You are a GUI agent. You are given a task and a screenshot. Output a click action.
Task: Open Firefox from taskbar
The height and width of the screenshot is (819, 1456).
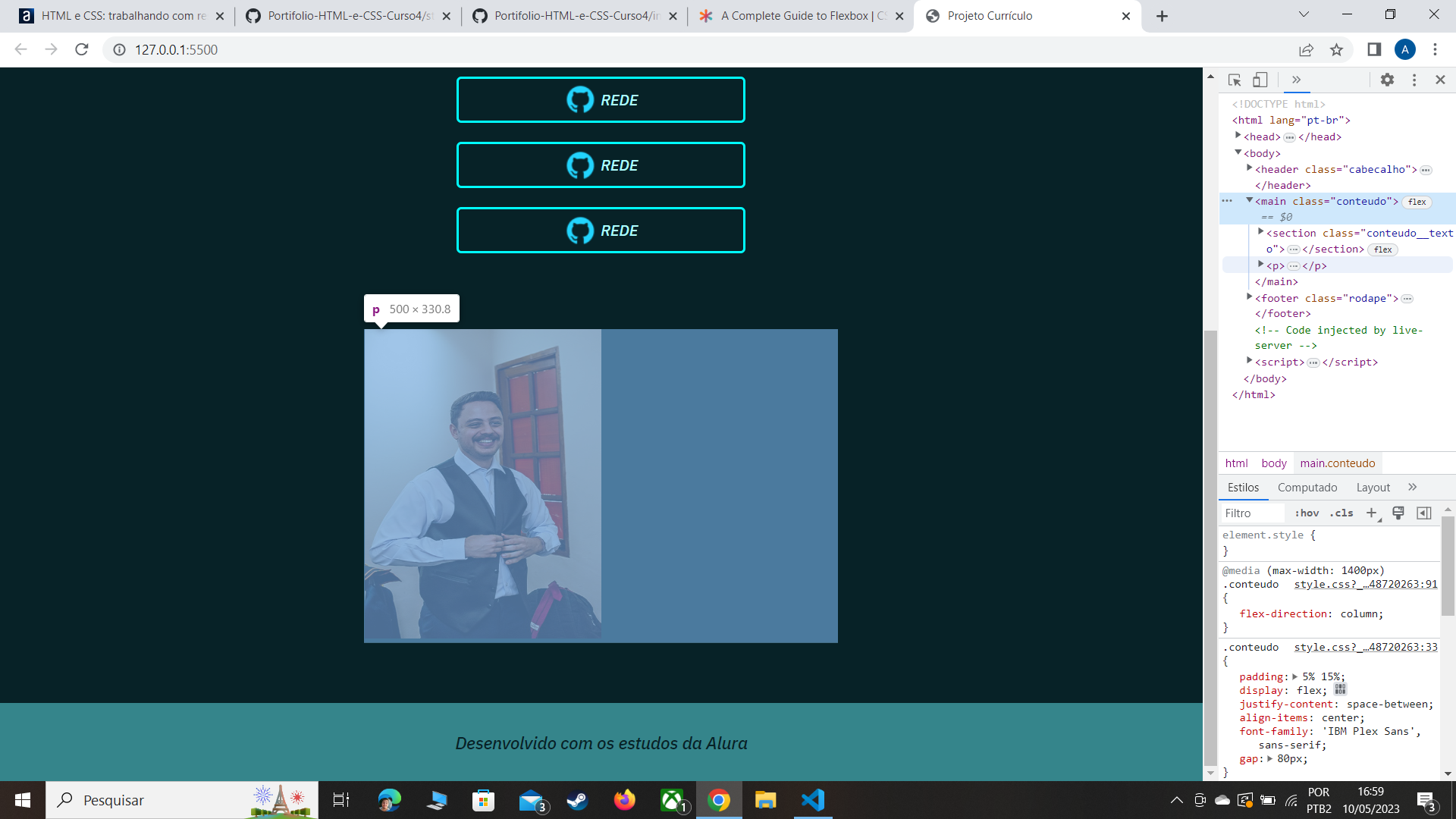coord(625,800)
